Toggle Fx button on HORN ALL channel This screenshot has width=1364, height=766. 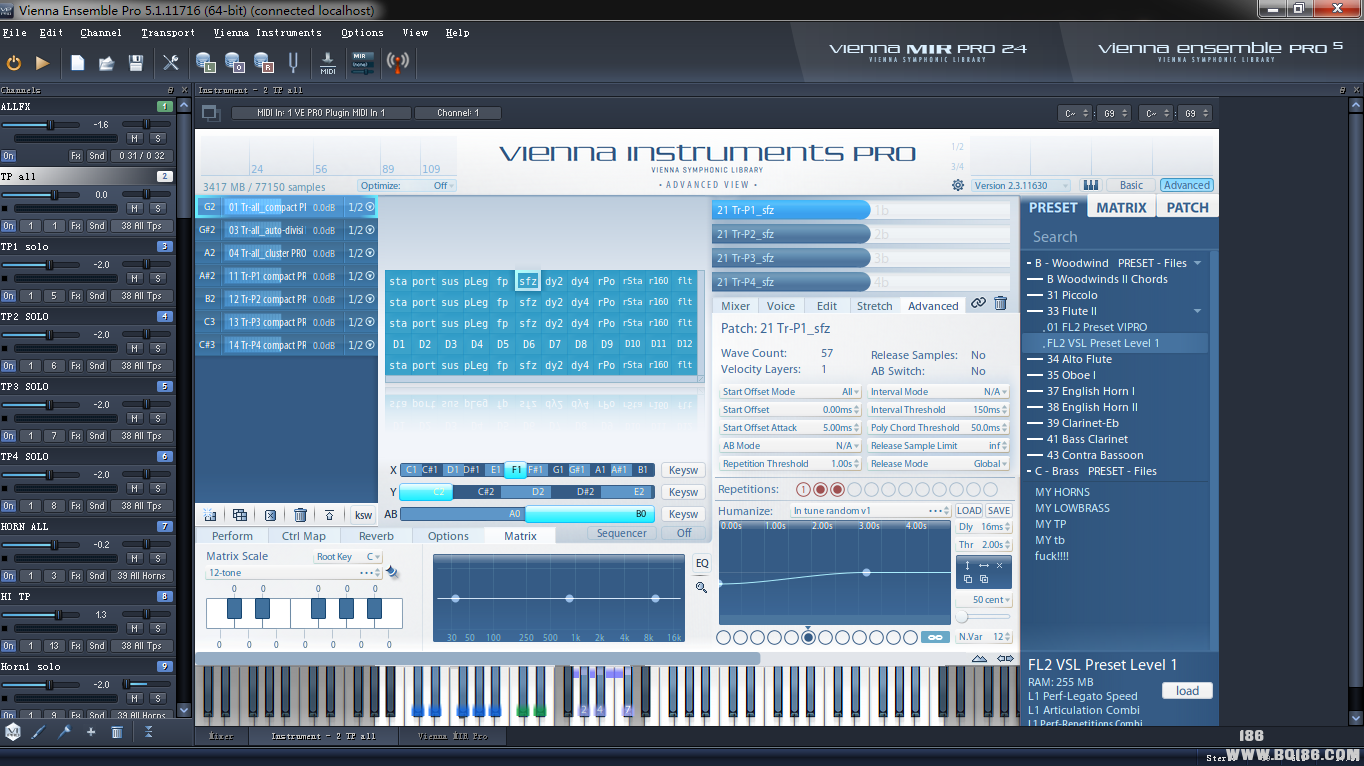coord(75,576)
